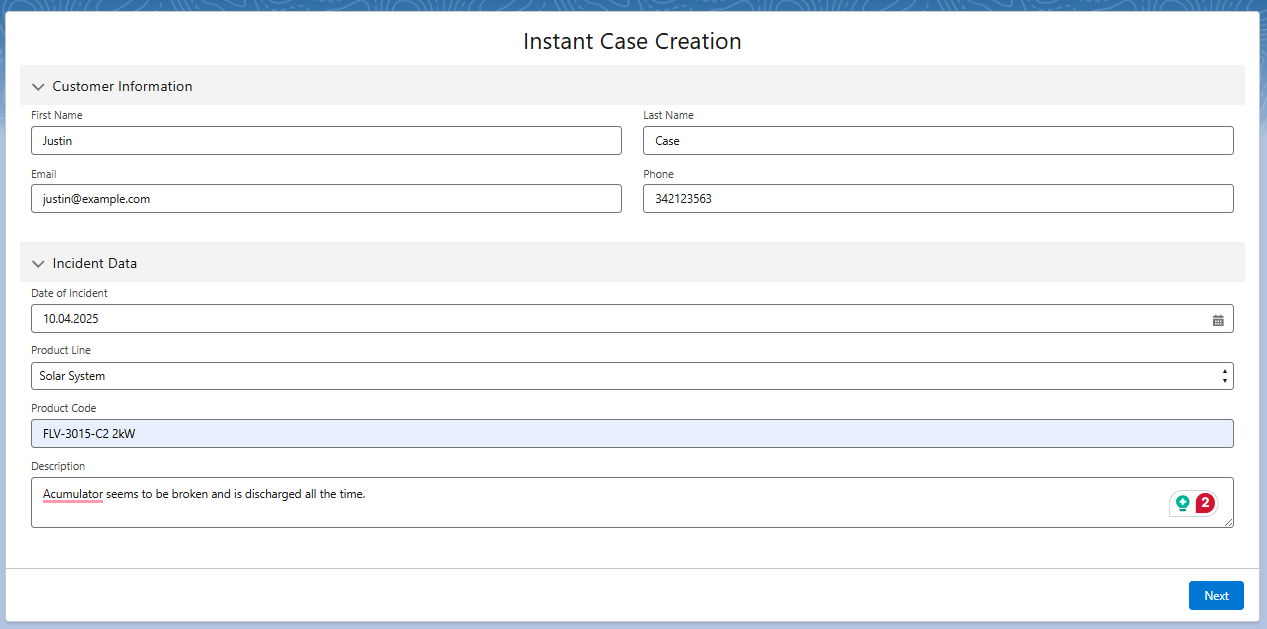Click the Next button

pos(1216,595)
